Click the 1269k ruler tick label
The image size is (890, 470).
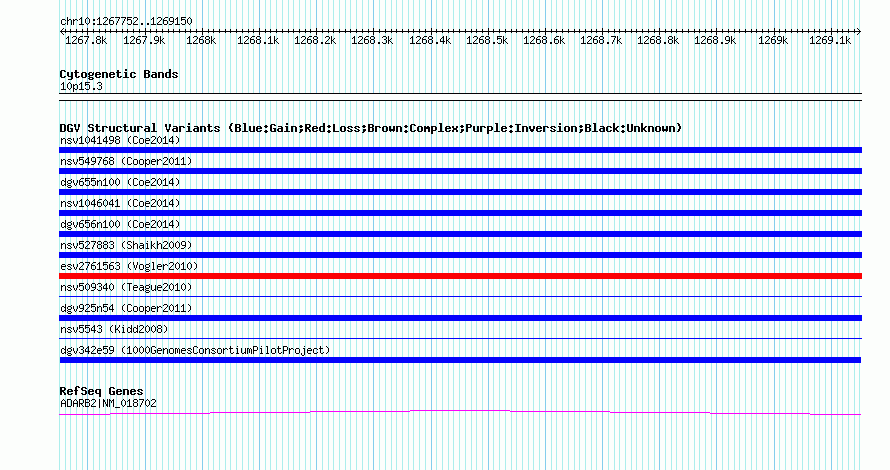pos(773,40)
